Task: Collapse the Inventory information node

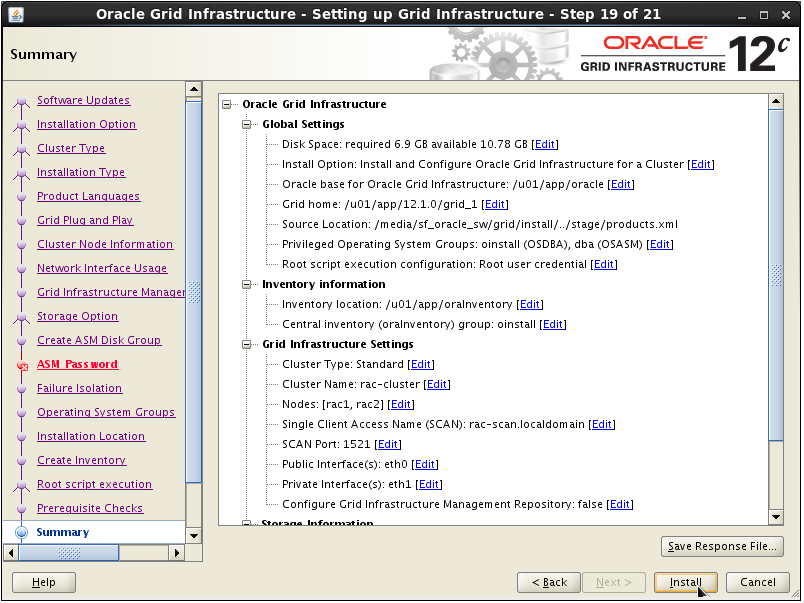Action: (247, 285)
